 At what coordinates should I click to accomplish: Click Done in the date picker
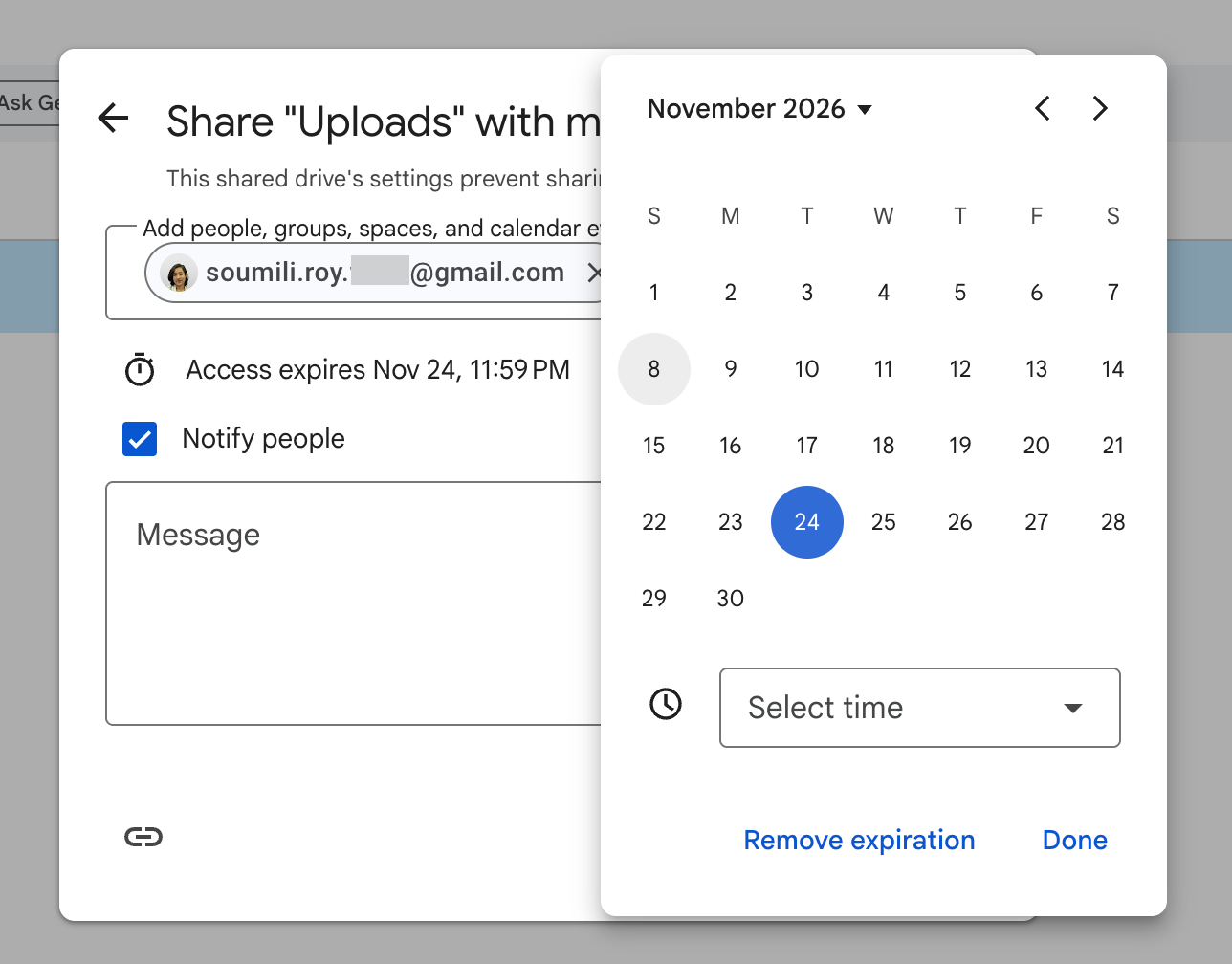pyautogui.click(x=1075, y=840)
